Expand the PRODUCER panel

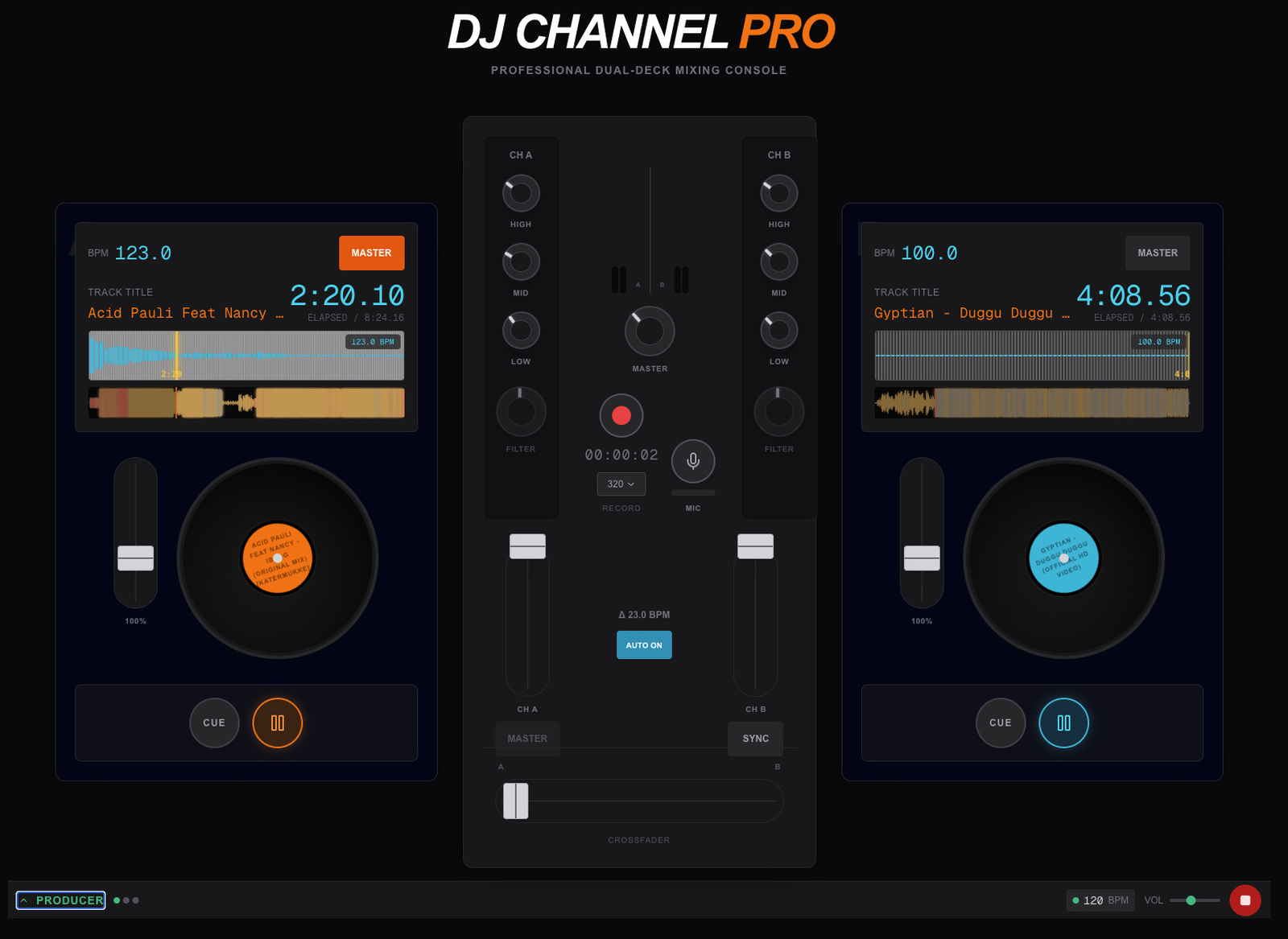pos(61,900)
